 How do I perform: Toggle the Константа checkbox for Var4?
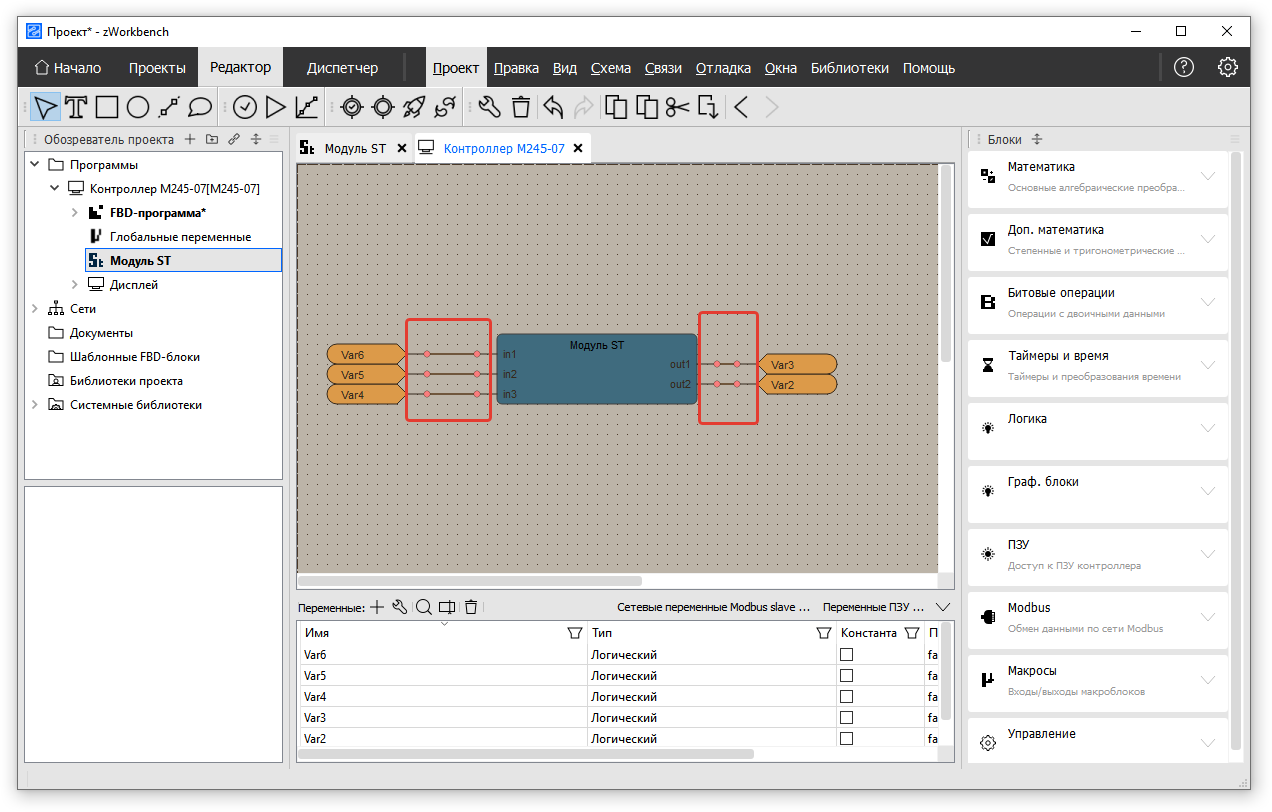pos(847,697)
